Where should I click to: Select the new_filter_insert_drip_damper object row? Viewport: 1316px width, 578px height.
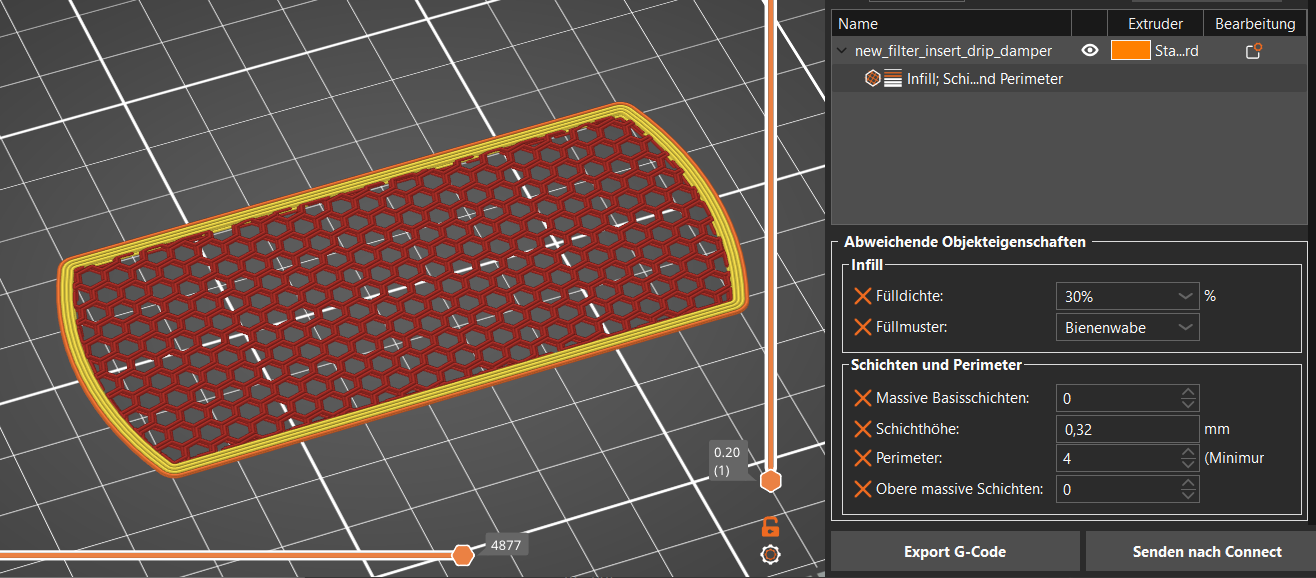pyautogui.click(x=1069, y=51)
